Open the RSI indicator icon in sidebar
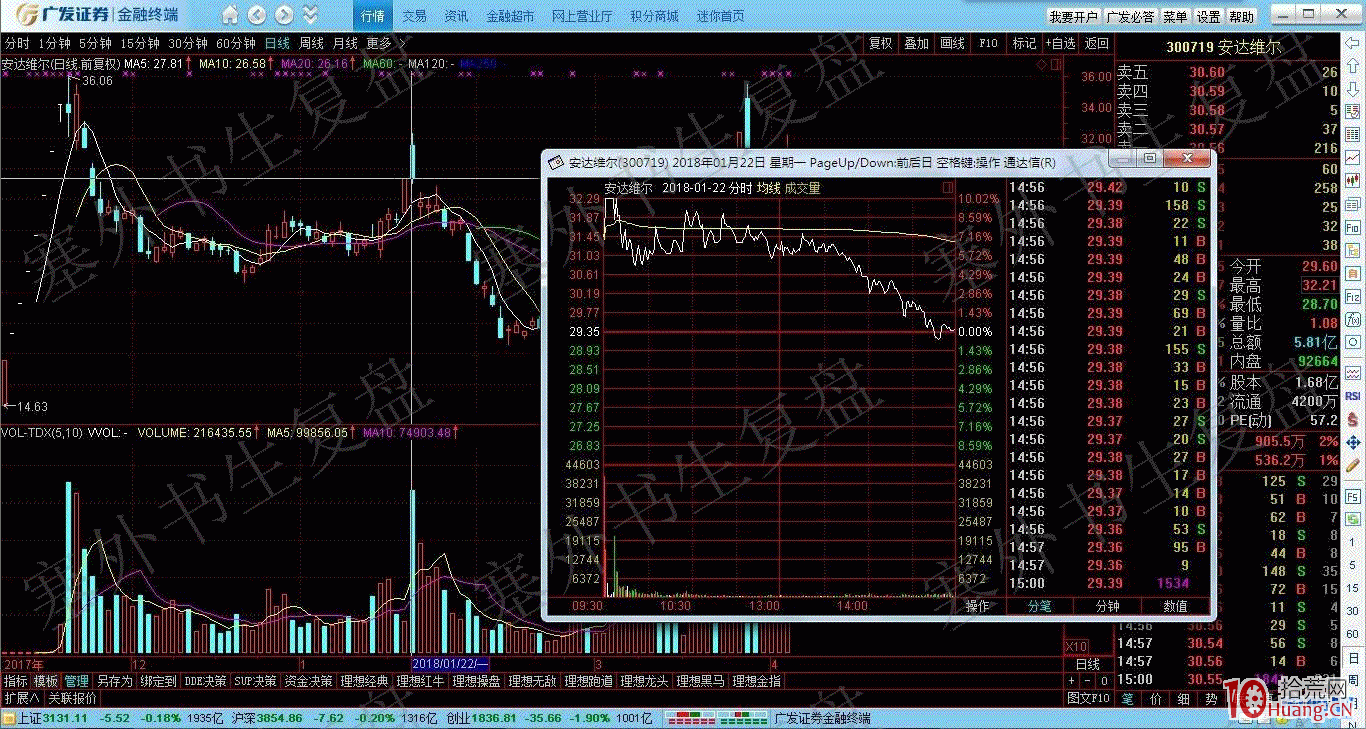The height and width of the screenshot is (729, 1366). (x=1353, y=396)
